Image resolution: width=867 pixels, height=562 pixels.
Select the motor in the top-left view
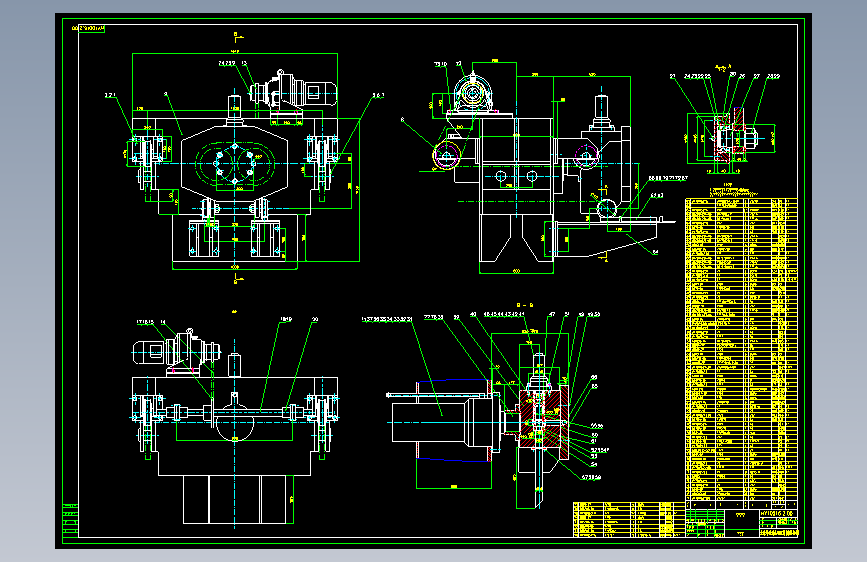(x=294, y=90)
